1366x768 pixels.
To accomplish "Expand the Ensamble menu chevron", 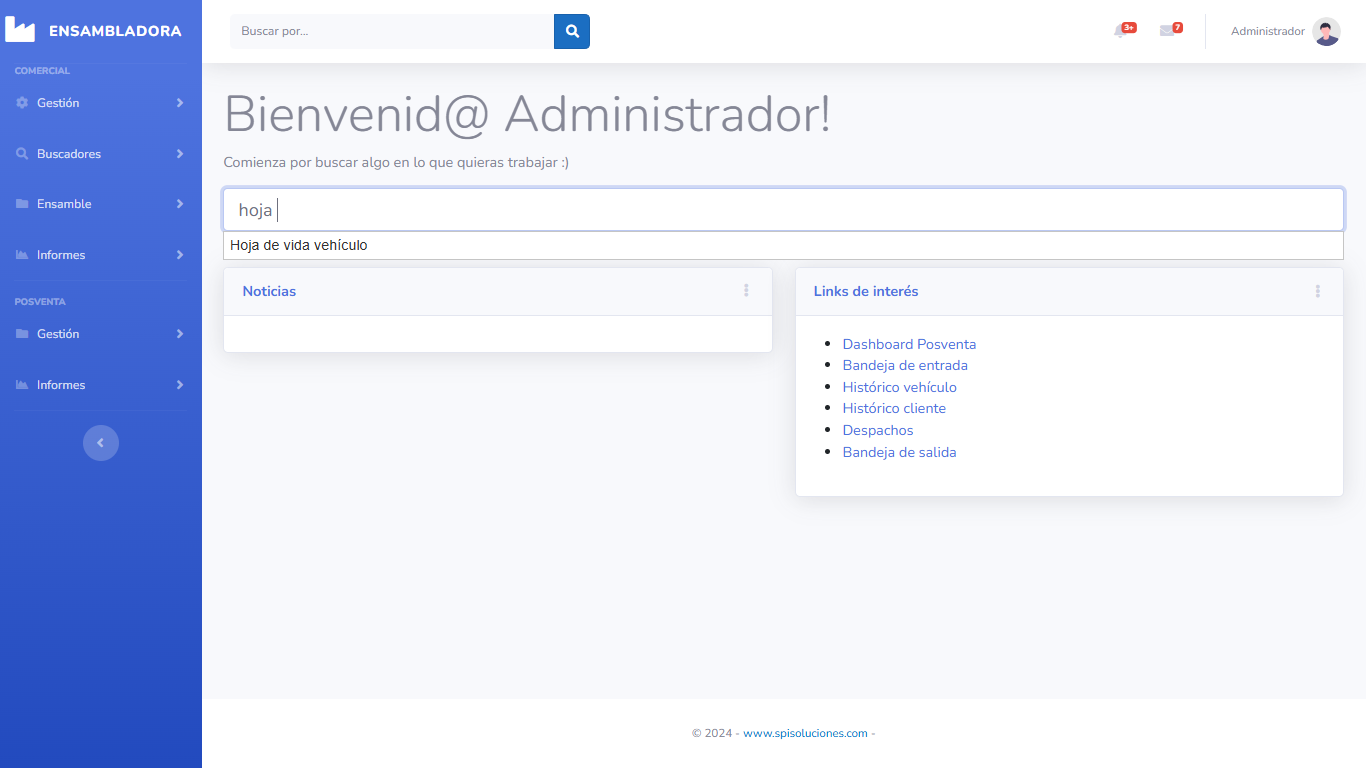I will click(180, 204).
